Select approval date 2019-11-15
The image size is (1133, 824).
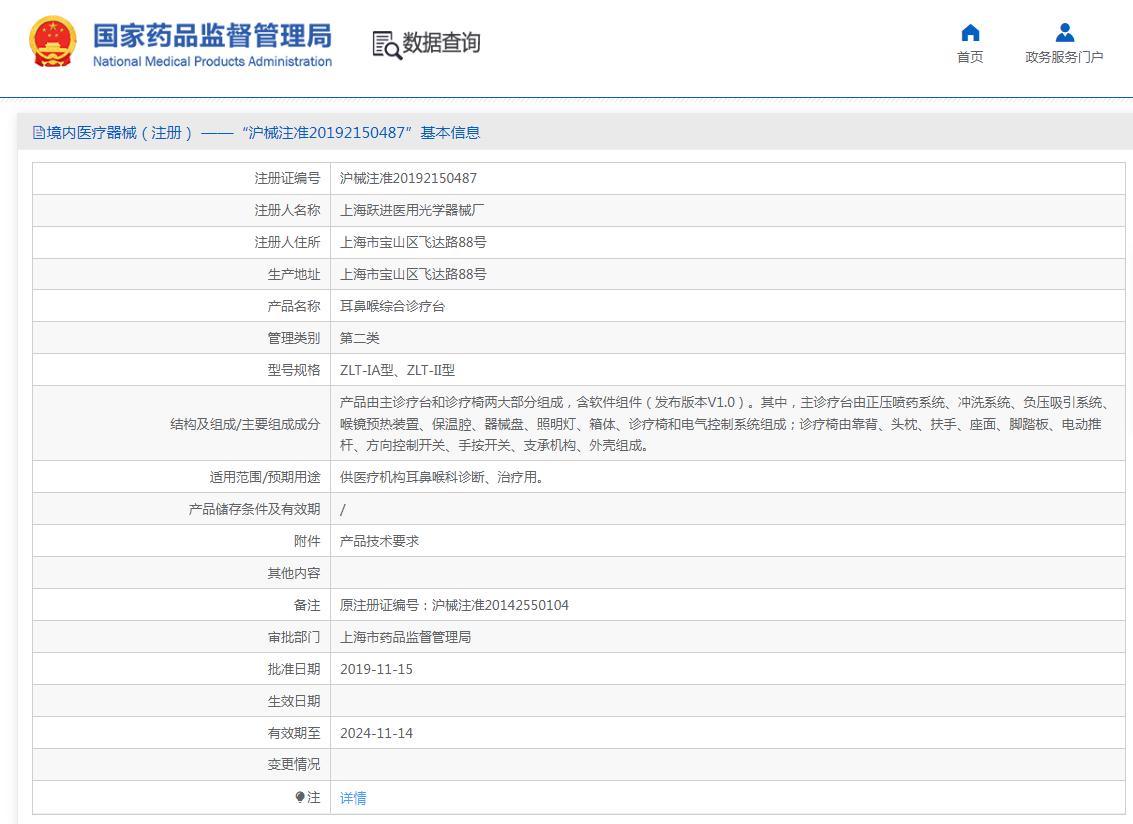[376, 669]
